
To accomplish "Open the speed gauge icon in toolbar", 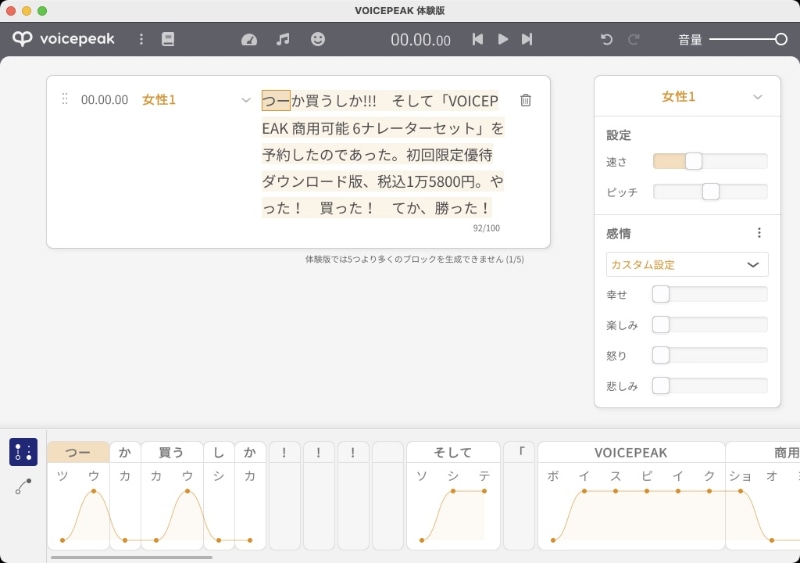I will coord(249,39).
